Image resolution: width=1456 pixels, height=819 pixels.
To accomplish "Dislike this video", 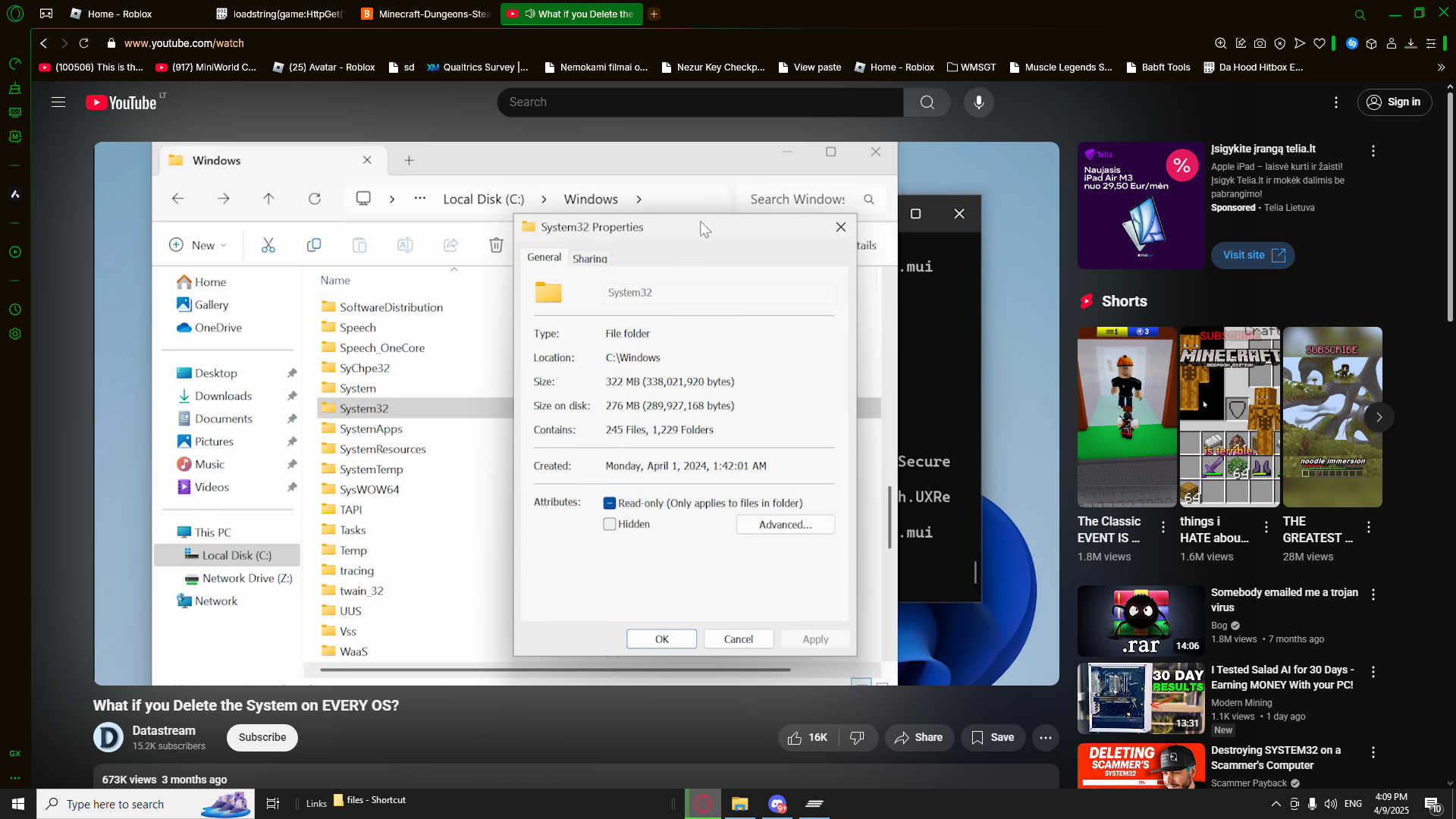I will click(x=858, y=738).
